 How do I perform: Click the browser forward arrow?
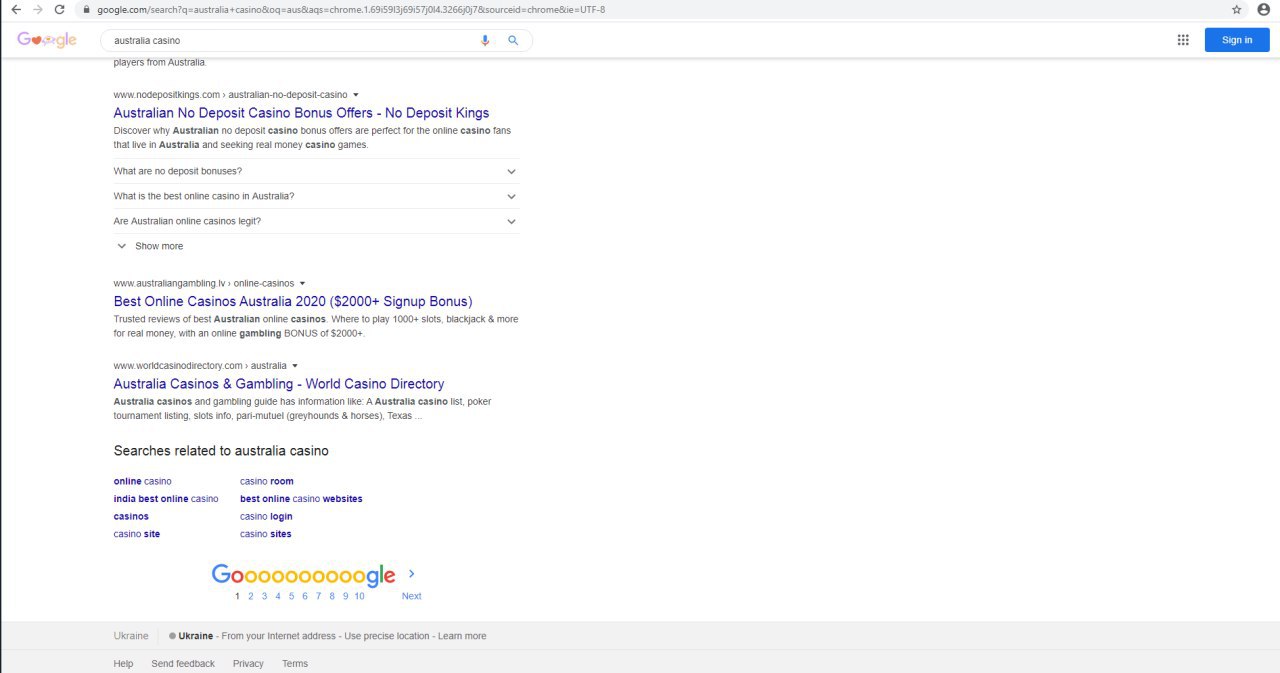coord(38,9)
